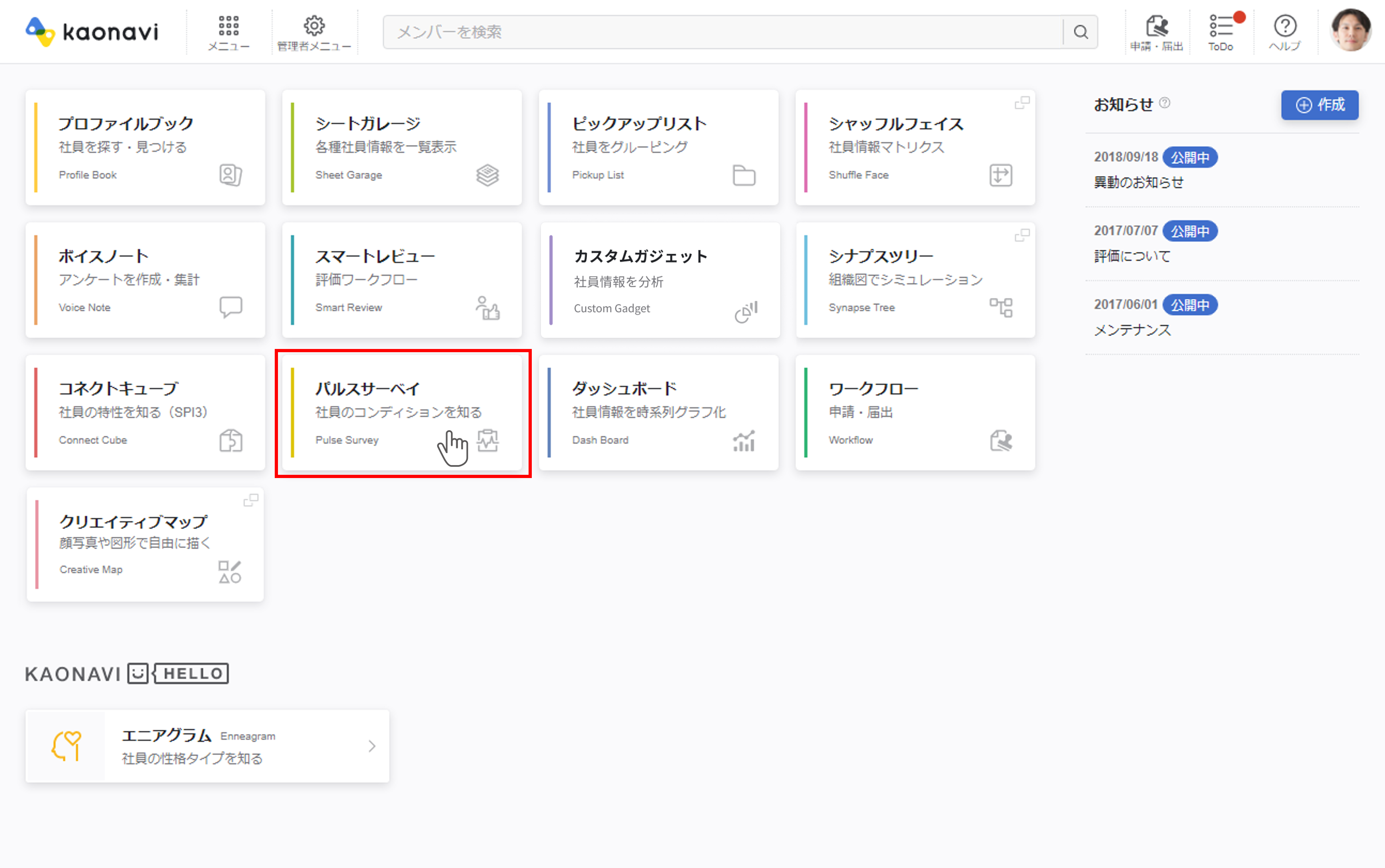This screenshot has height=868, width=1385.
Task: Click the 公開中 badge dated 2018/09/18
Action: [1190, 157]
